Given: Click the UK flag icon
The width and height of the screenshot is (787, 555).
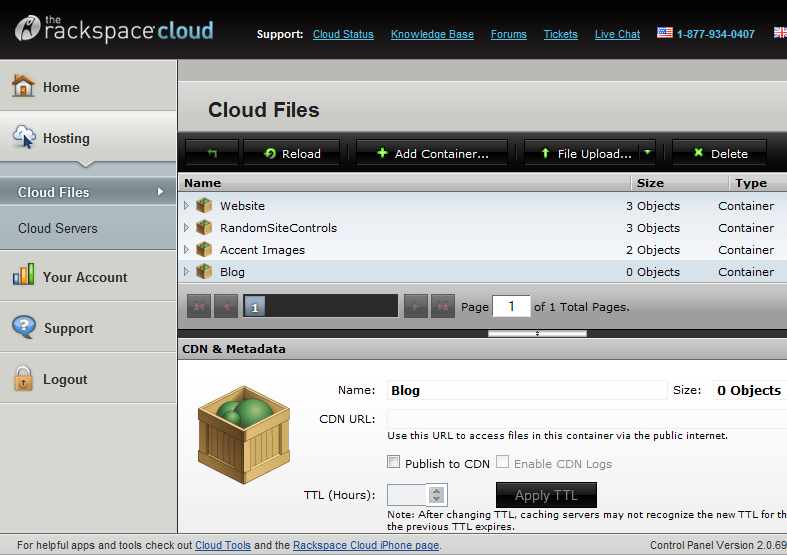Looking at the screenshot, I should 780,33.
